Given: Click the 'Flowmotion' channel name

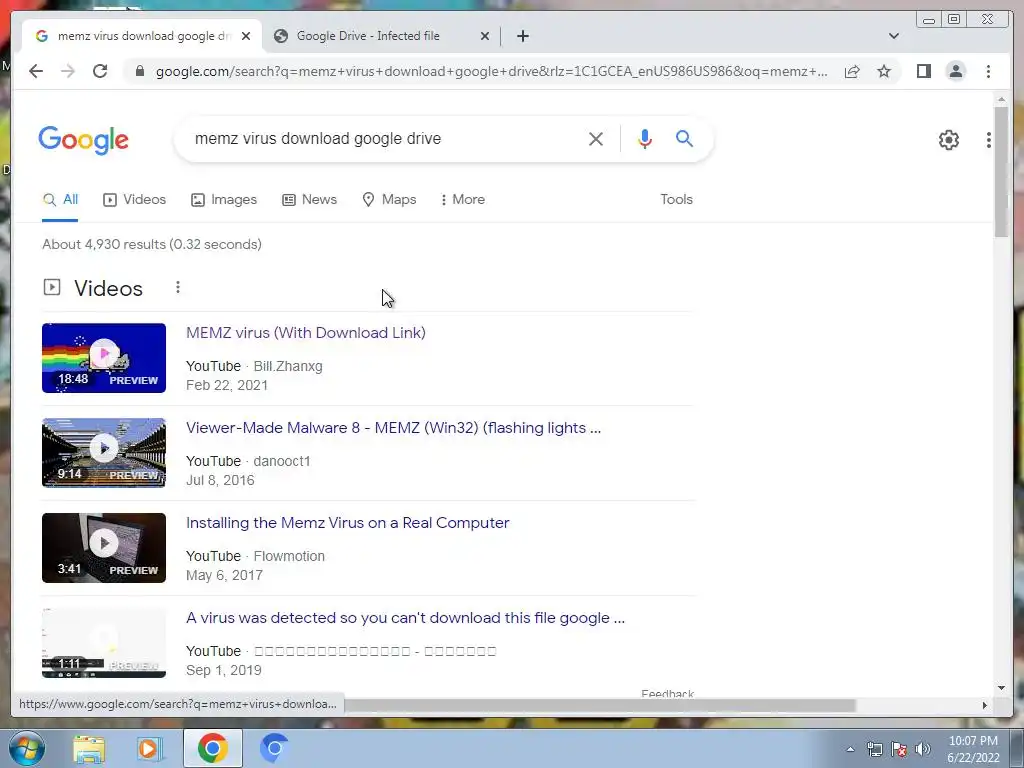Looking at the screenshot, I should tap(289, 556).
